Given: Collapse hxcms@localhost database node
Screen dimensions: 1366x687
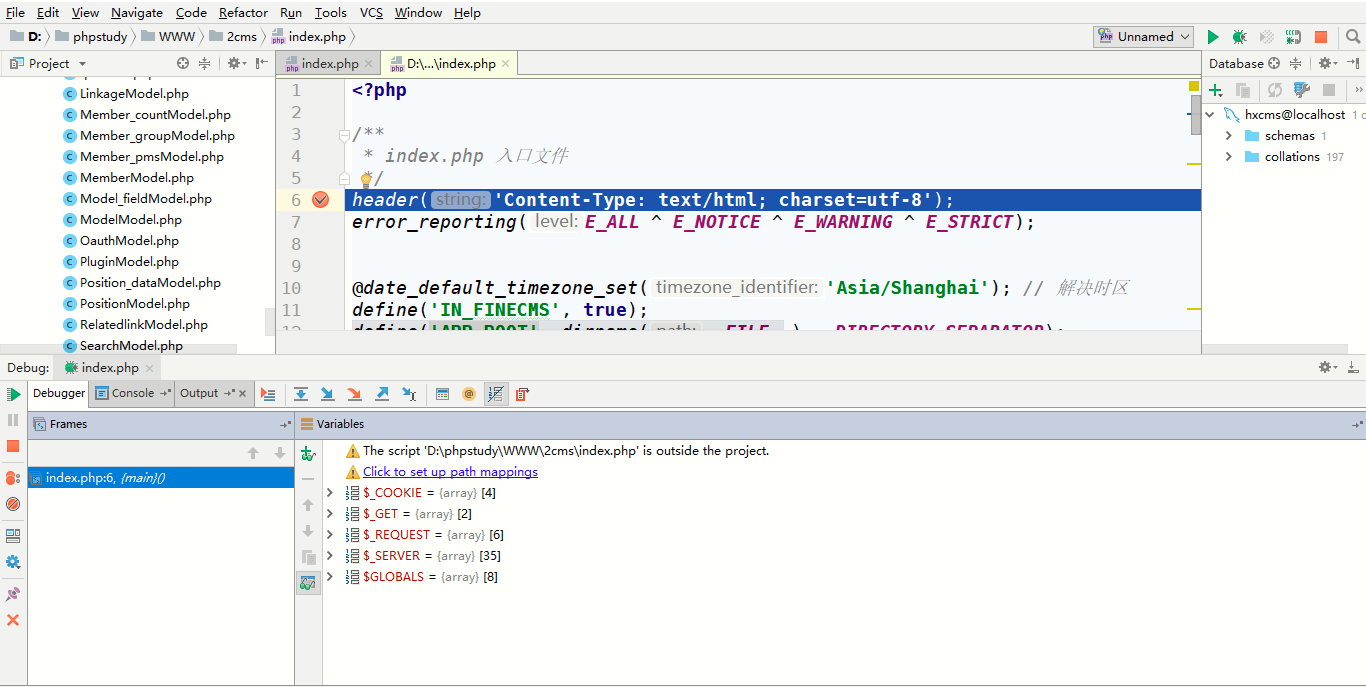Looking at the screenshot, I should [x=1210, y=115].
